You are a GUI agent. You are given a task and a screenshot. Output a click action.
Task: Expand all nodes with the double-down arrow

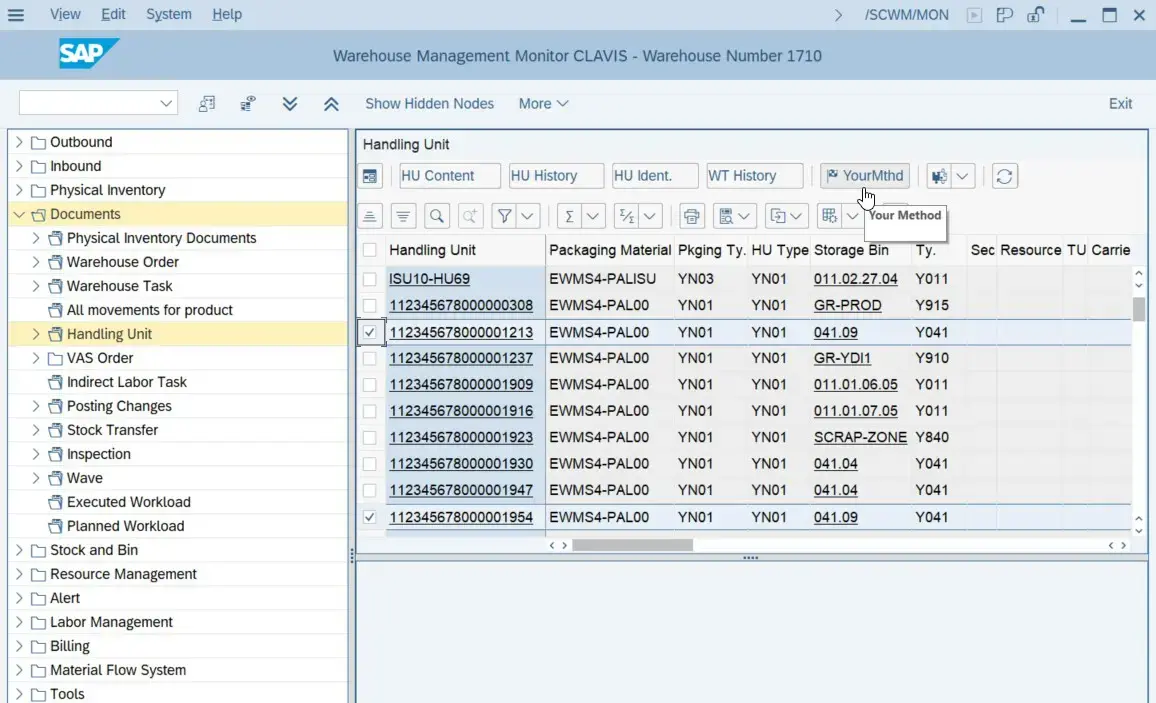pos(290,104)
